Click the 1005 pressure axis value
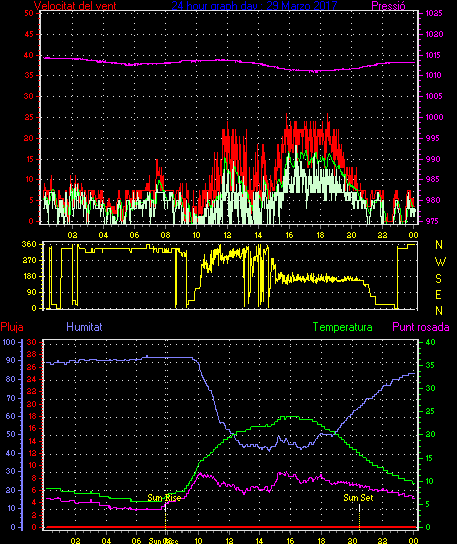This screenshot has height=544, width=457. [434, 96]
